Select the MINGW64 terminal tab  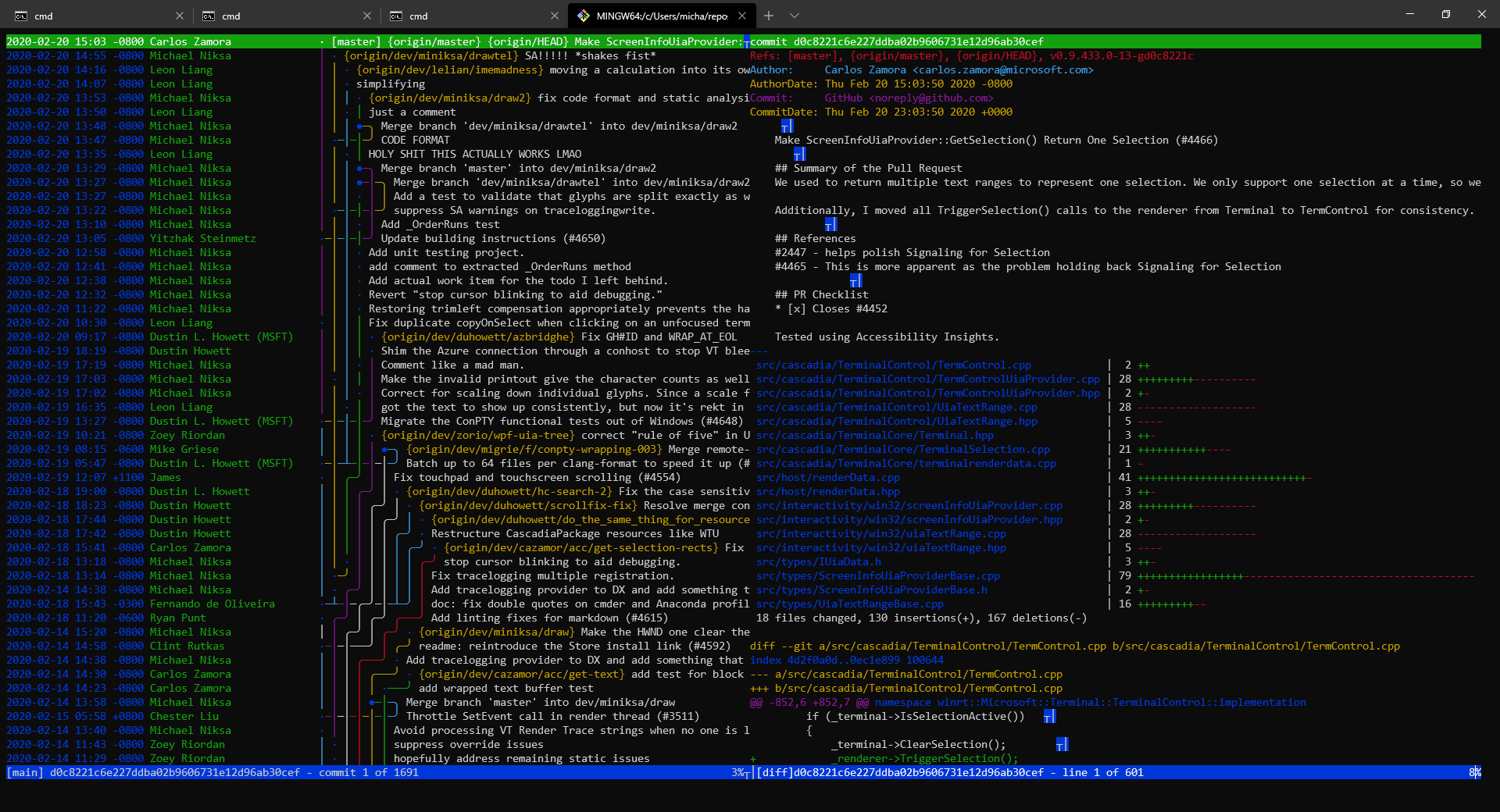pos(660,16)
